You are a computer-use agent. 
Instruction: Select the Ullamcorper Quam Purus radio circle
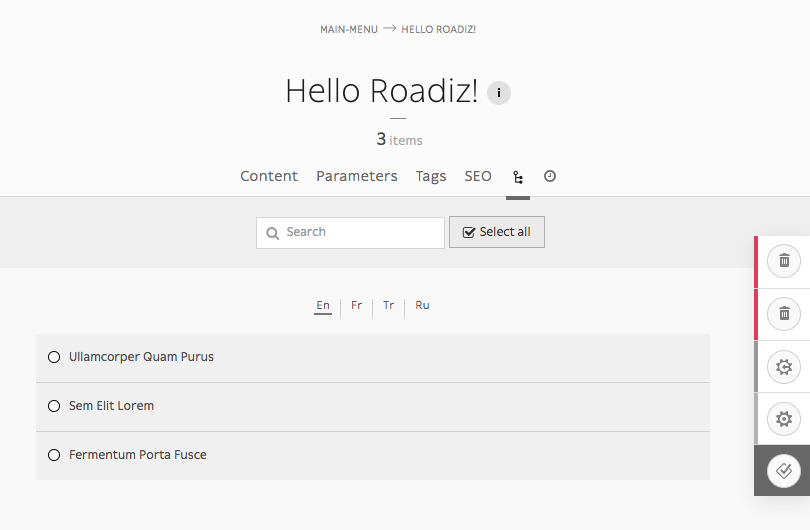tap(54, 357)
